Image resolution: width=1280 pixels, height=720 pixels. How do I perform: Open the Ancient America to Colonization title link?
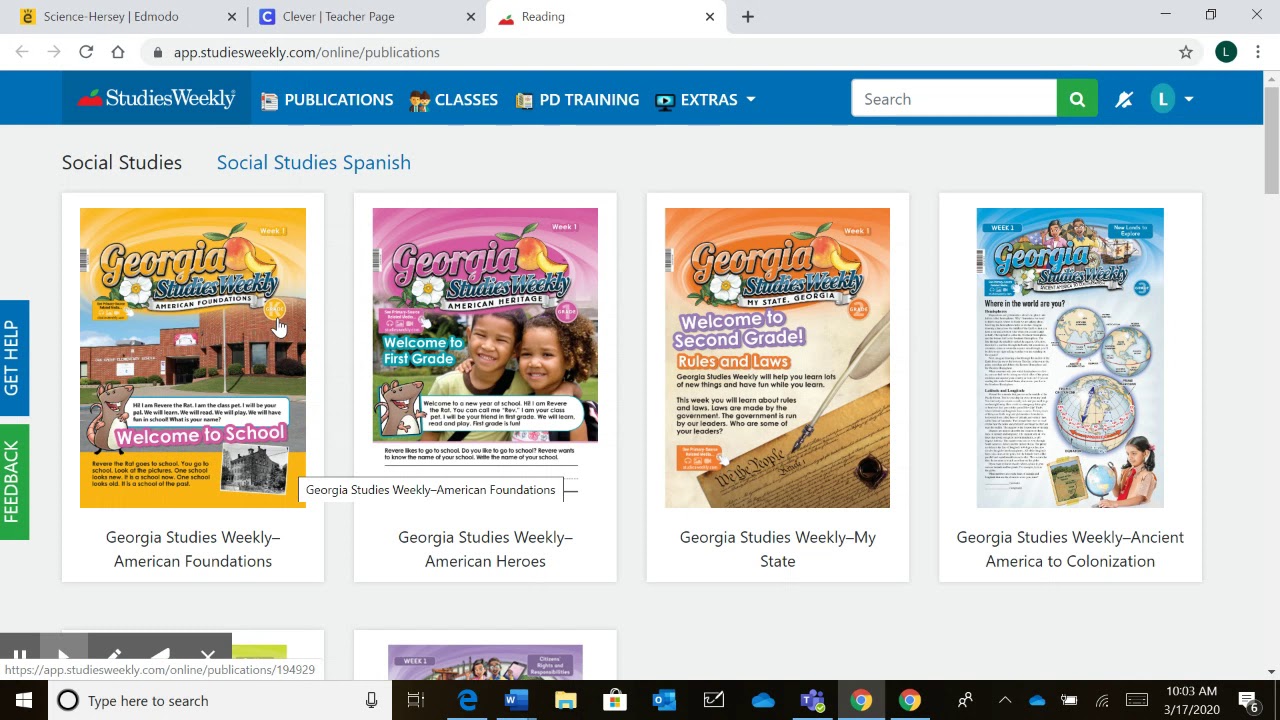[1070, 549]
